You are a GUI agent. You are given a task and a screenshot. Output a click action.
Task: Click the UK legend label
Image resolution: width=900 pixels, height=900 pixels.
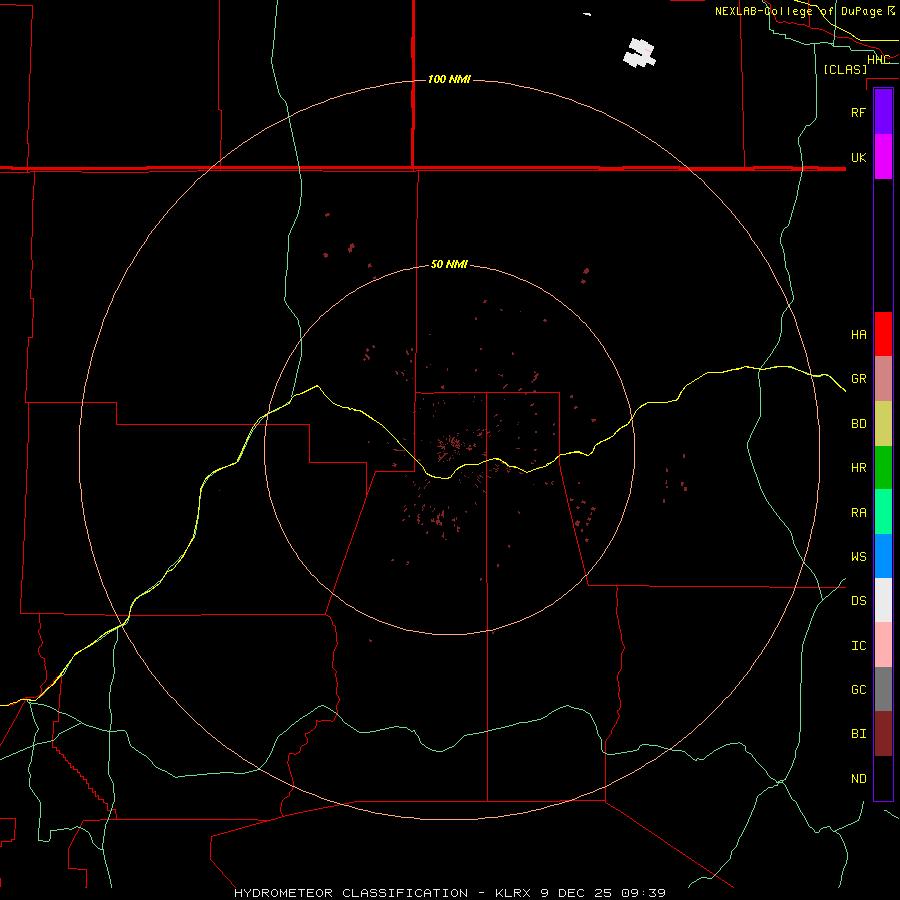point(858,157)
